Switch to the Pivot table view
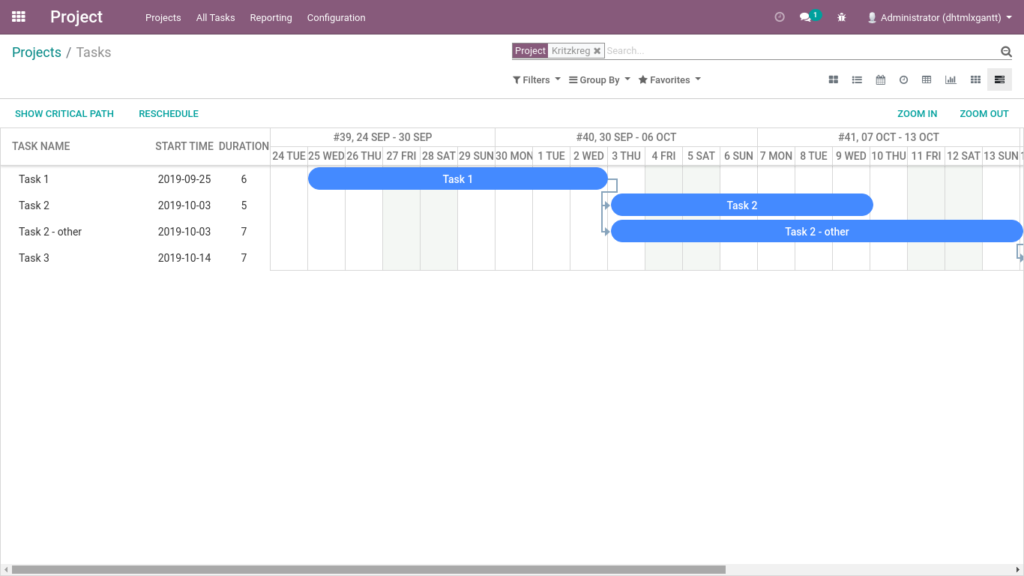1024x576 pixels. click(927, 79)
